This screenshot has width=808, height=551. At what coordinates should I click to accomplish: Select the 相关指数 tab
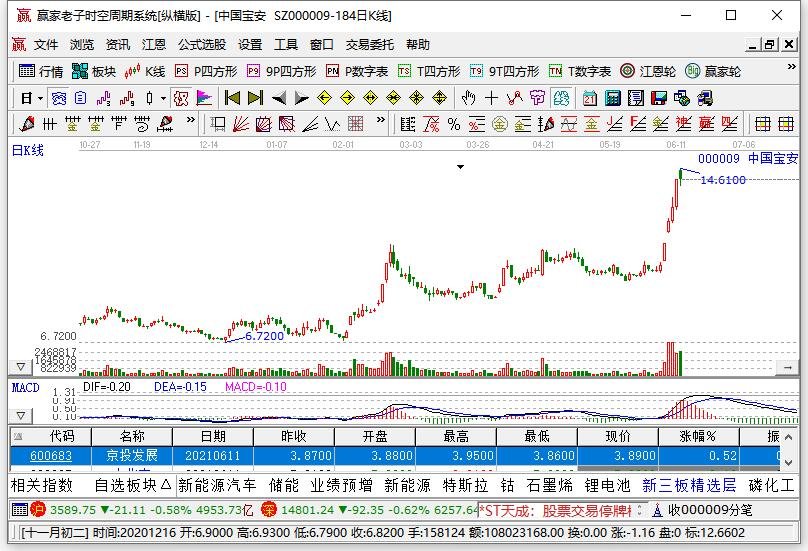[41, 485]
